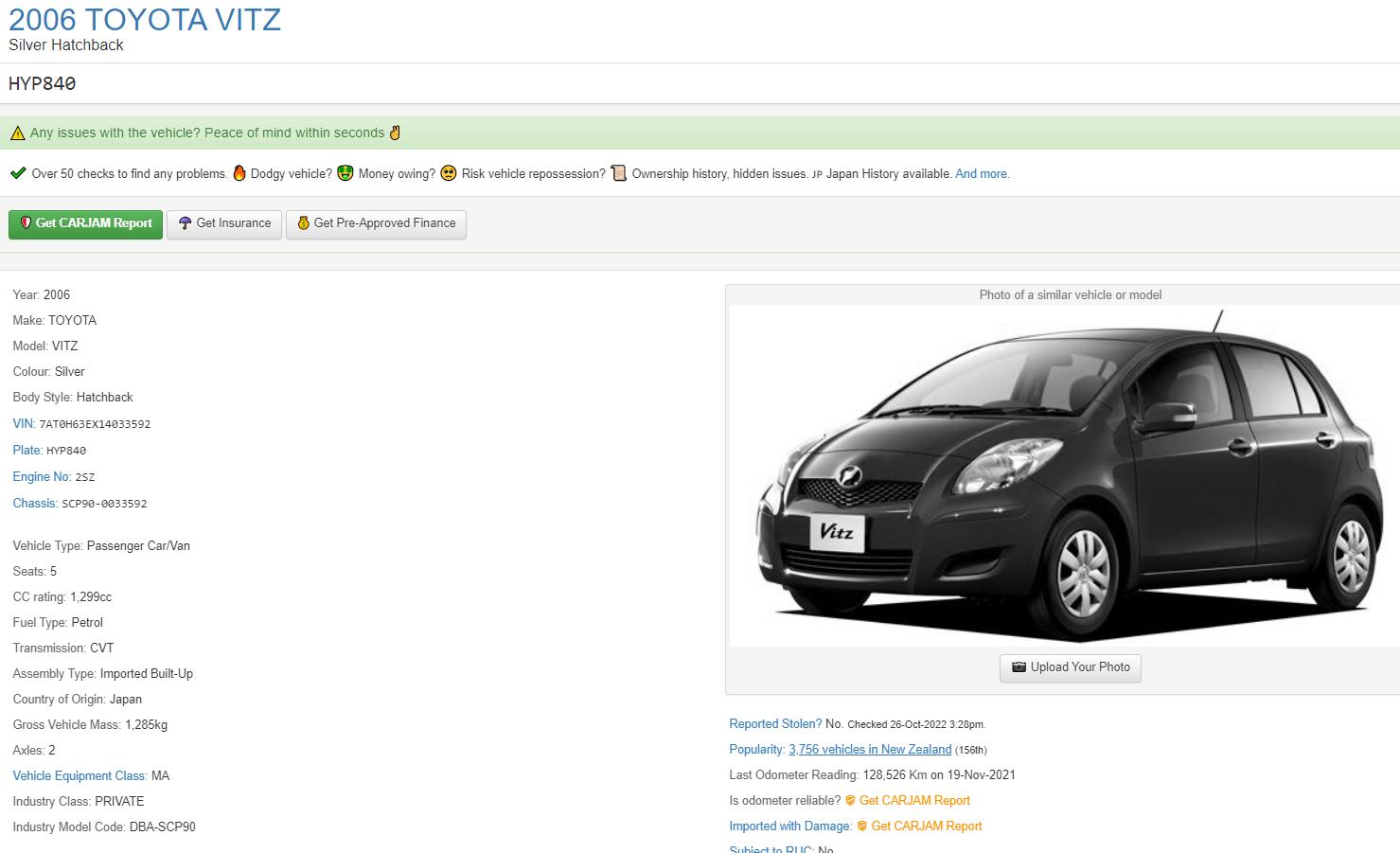The image size is (1400, 853).
Task: Click the "(156th)" popularity rank
Action: coord(971,750)
